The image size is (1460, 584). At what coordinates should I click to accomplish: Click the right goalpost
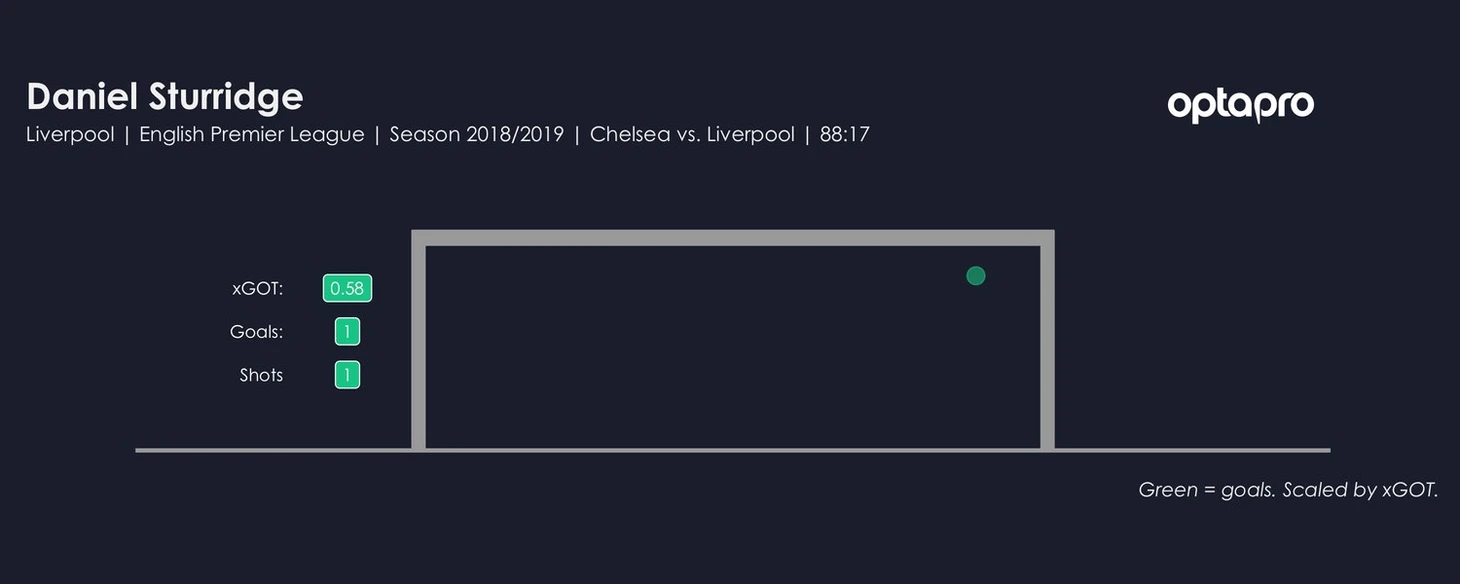[x=1047, y=340]
